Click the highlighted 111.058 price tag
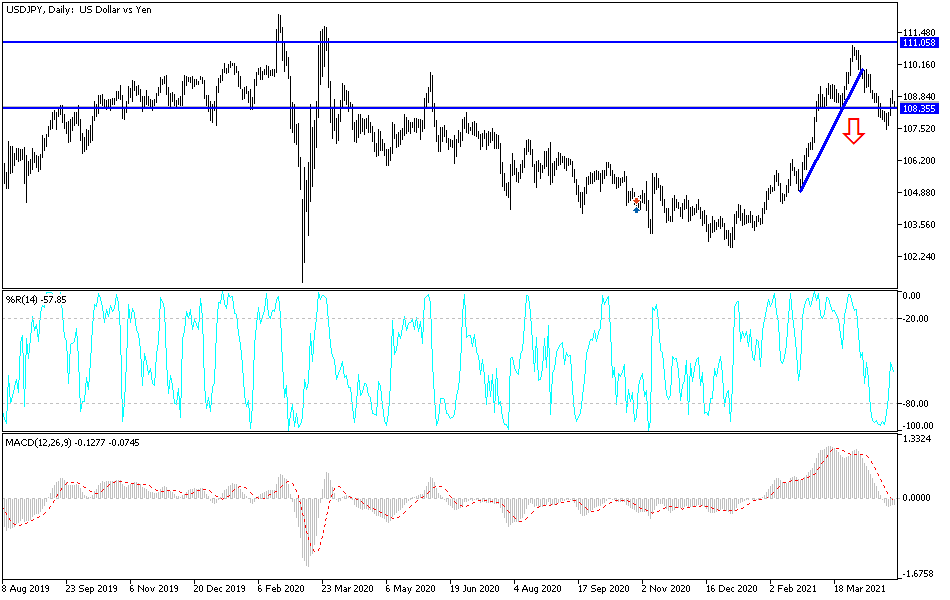Viewport: 950px width, 600px height. 921,44
